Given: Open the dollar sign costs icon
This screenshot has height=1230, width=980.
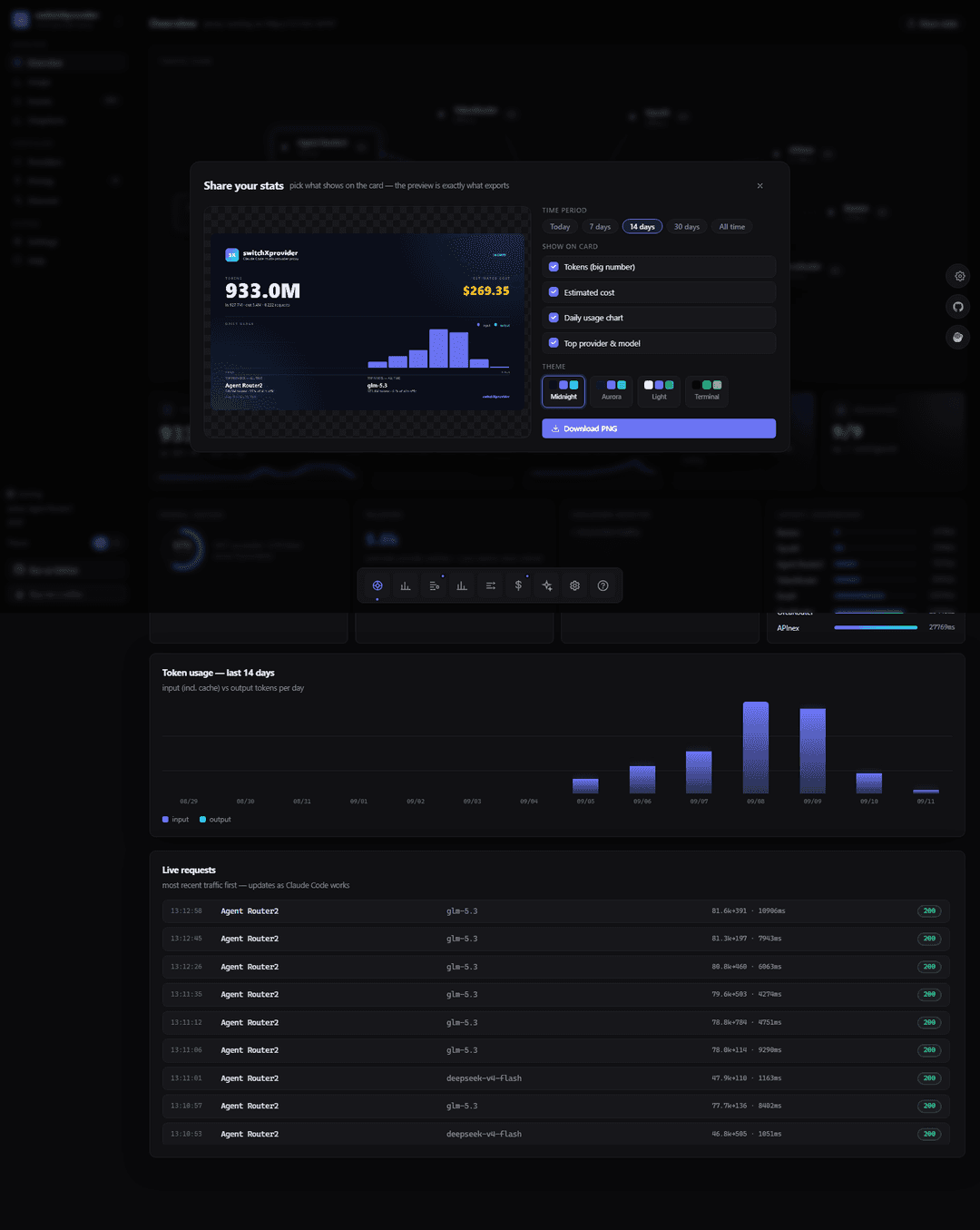Looking at the screenshot, I should pyautogui.click(x=518, y=585).
